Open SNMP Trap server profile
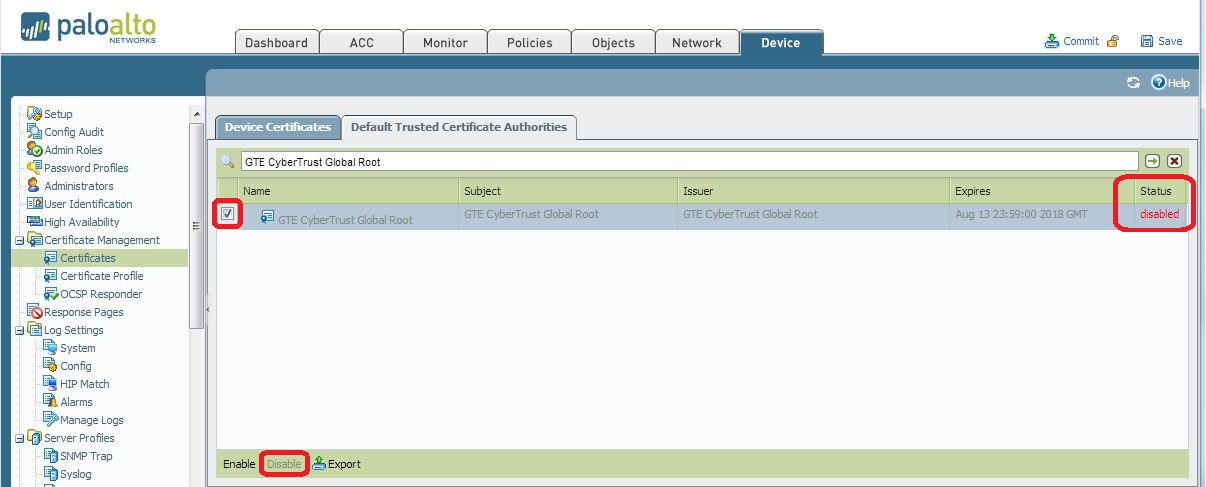The image size is (1206, 487). tap(86, 456)
